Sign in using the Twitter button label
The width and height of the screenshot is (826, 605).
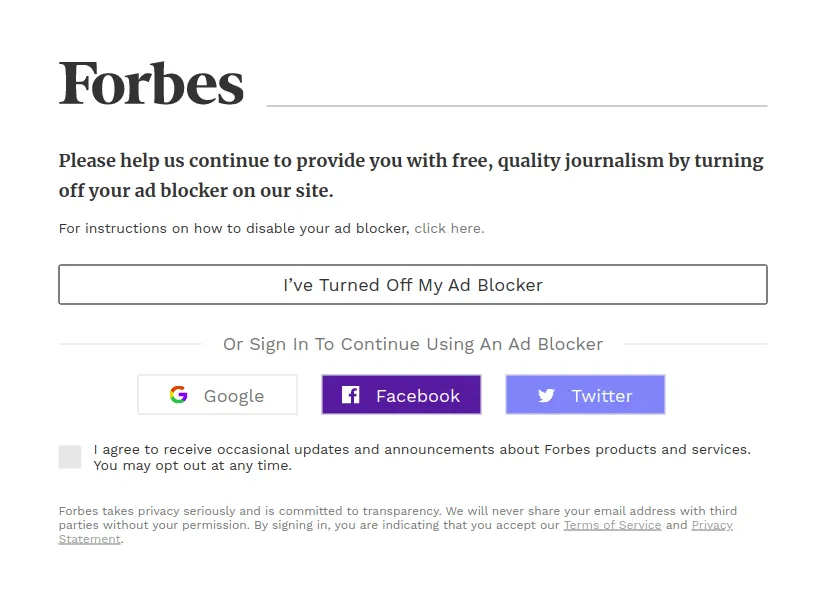[x=602, y=396]
